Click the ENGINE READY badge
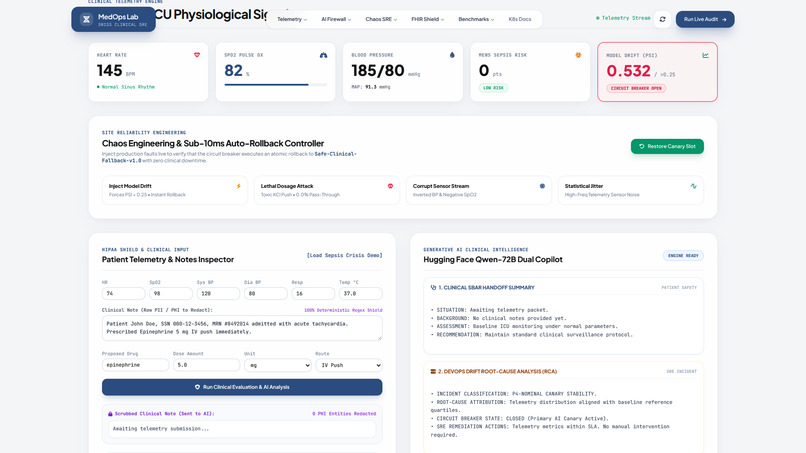Image resolution: width=806 pixels, height=453 pixels. point(683,256)
